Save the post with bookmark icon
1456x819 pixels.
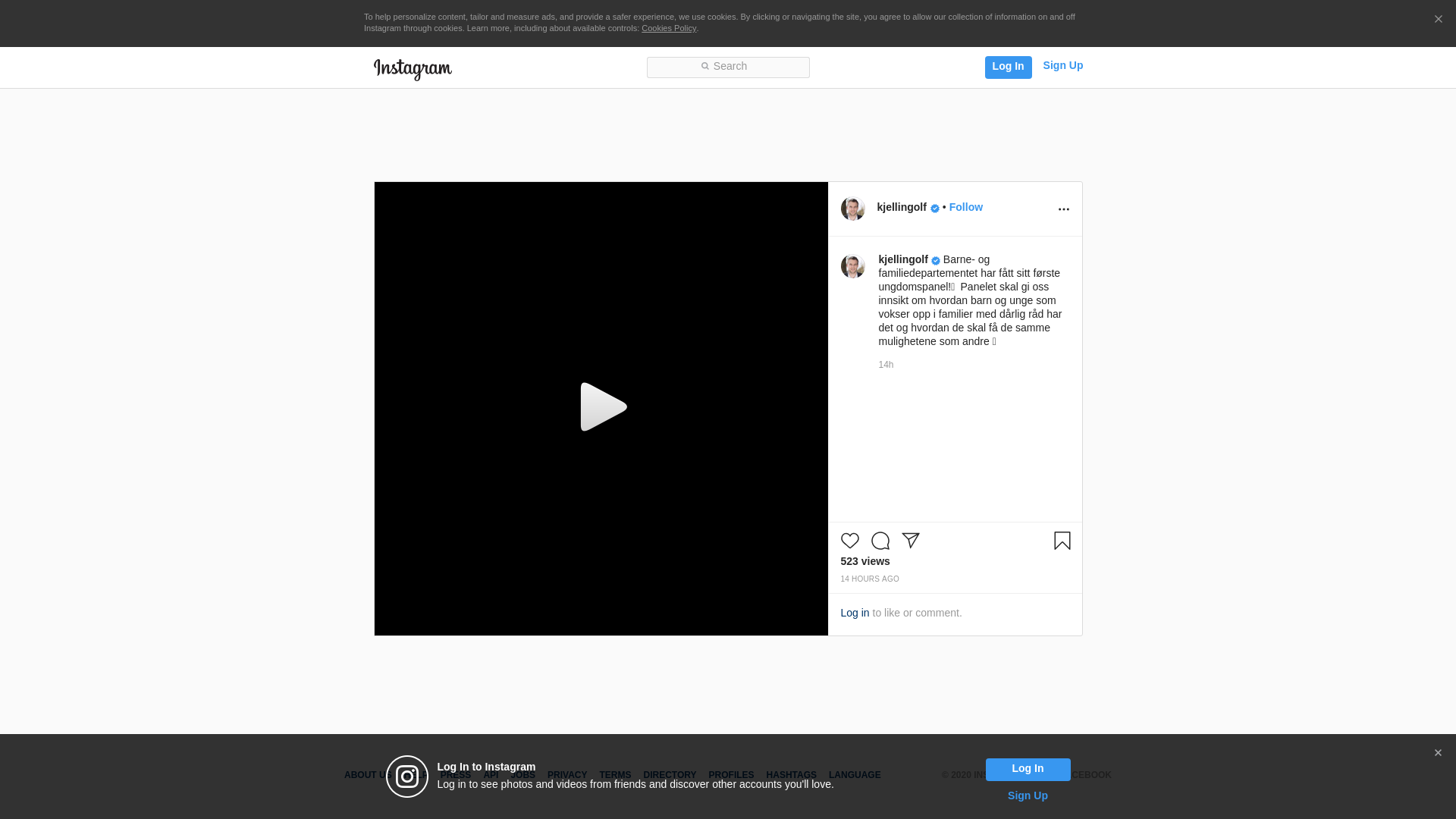[x=1062, y=541]
